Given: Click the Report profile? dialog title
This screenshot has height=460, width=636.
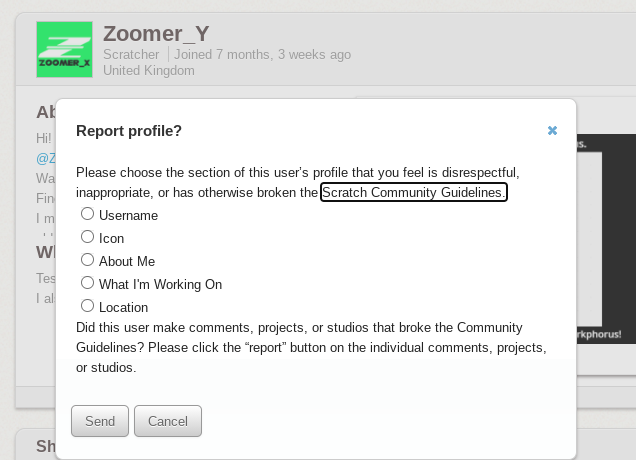Looking at the screenshot, I should [129, 131].
